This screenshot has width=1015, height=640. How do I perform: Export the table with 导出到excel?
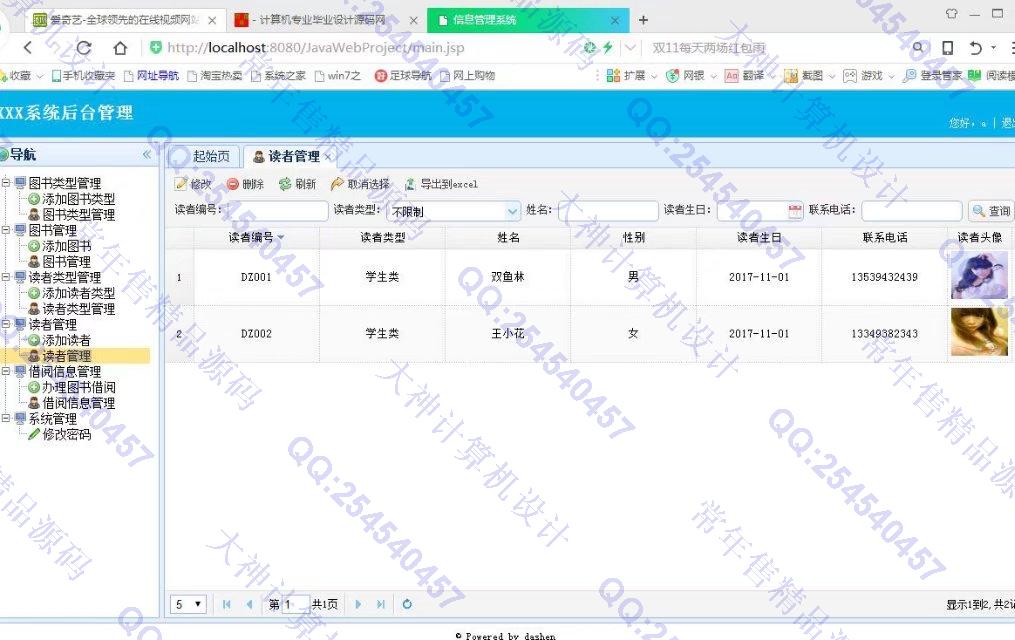(x=410, y=184)
